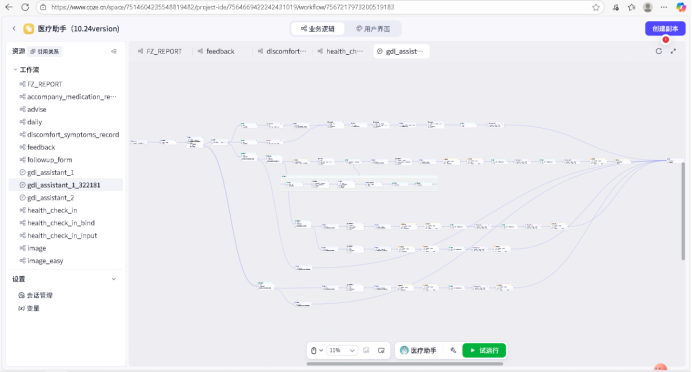
Task: Click the debug tool icon beside 试运行
Action: coord(453,350)
